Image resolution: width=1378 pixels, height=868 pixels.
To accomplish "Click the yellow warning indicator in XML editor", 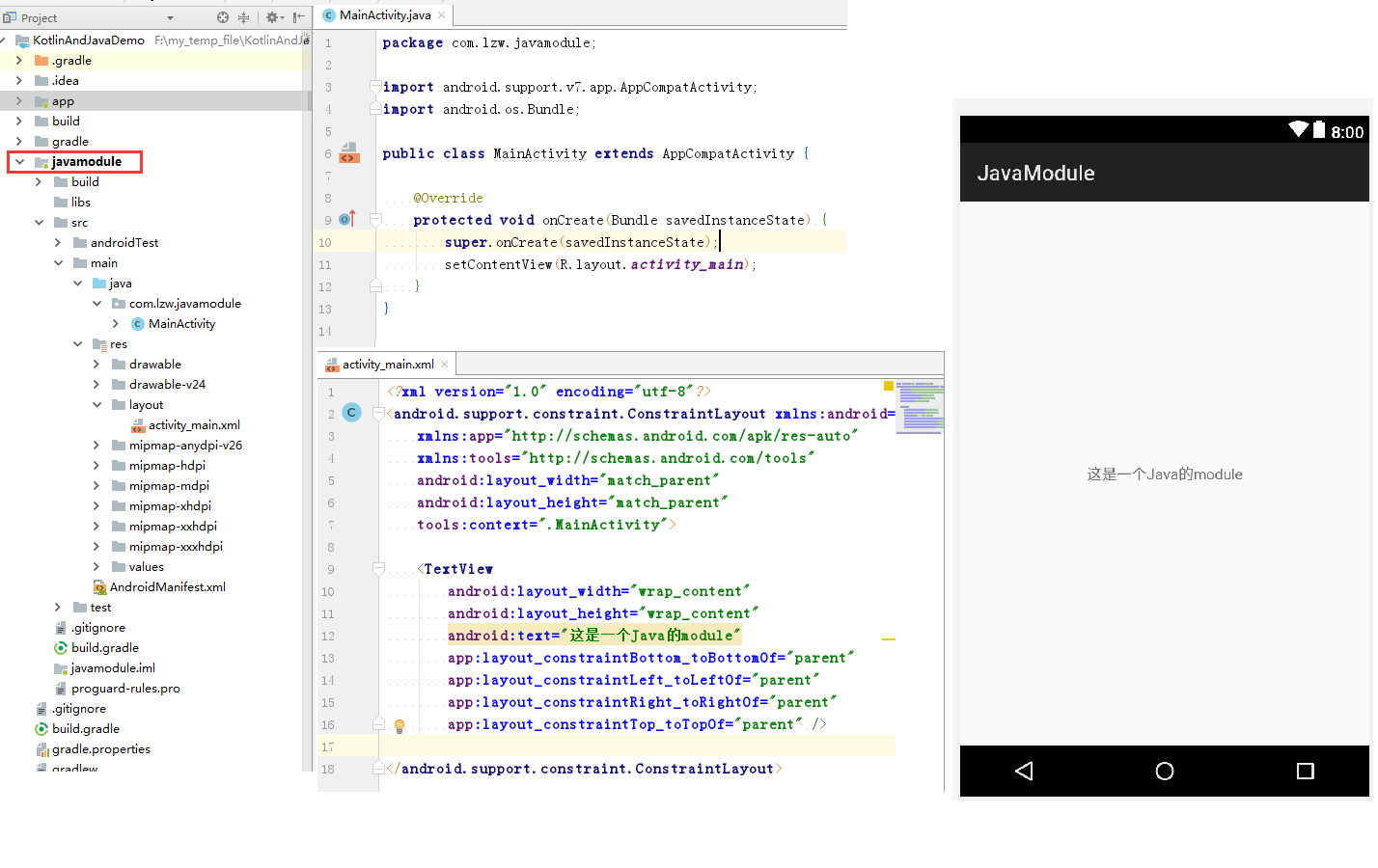I will point(889,386).
